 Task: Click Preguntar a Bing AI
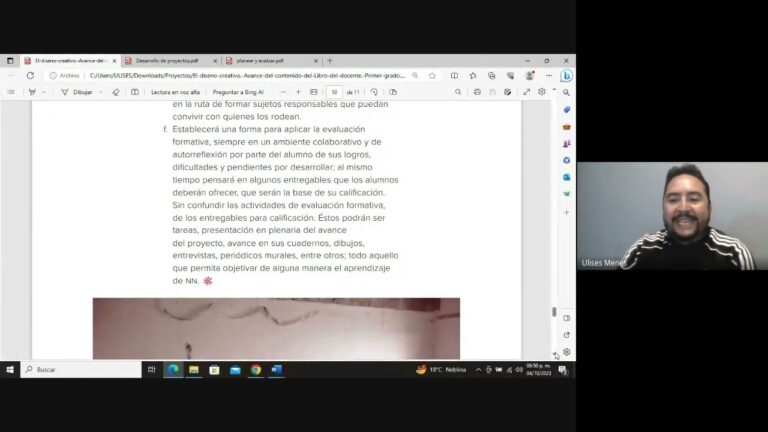click(238, 92)
